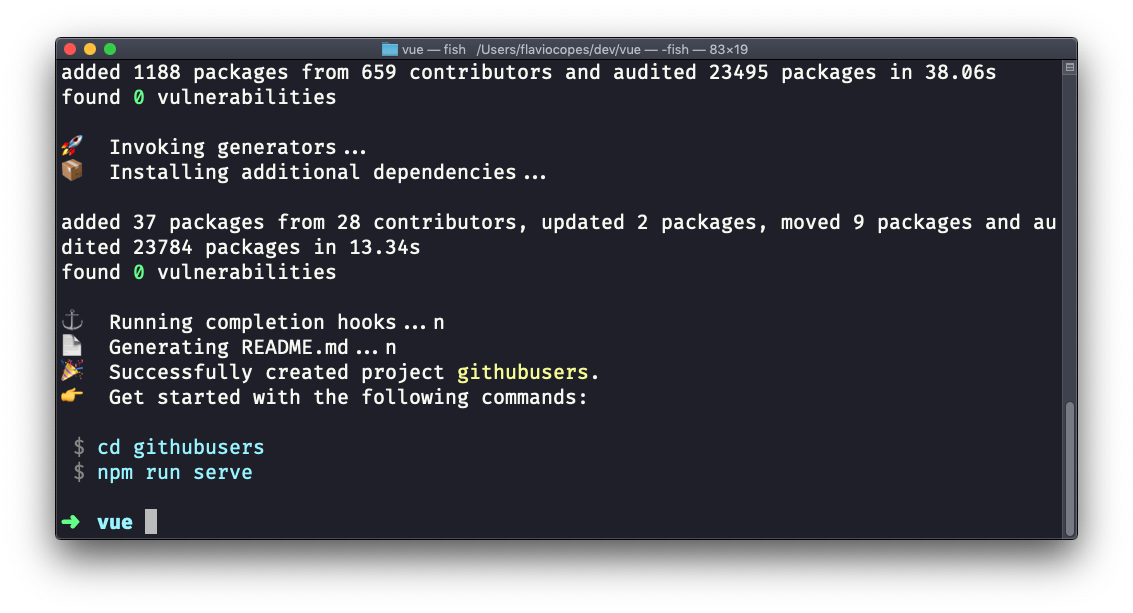
Task: Click the rocket icon beside Invoking generators
Action: 72,146
